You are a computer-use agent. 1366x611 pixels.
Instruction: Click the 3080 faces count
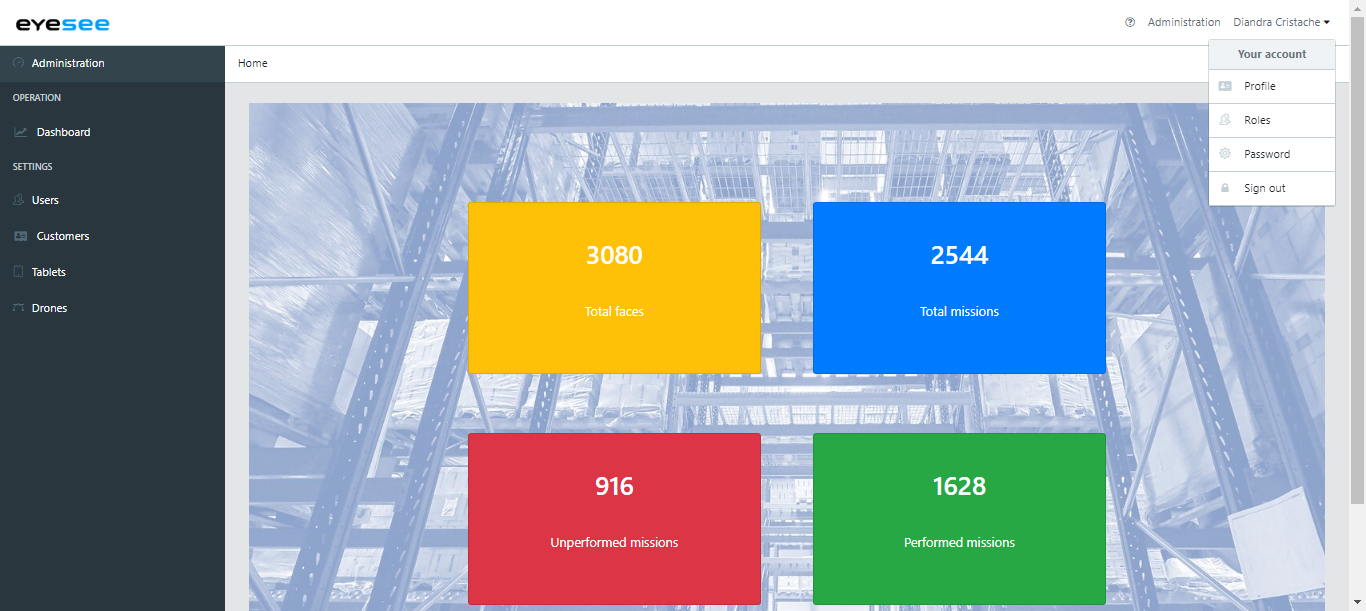point(614,255)
